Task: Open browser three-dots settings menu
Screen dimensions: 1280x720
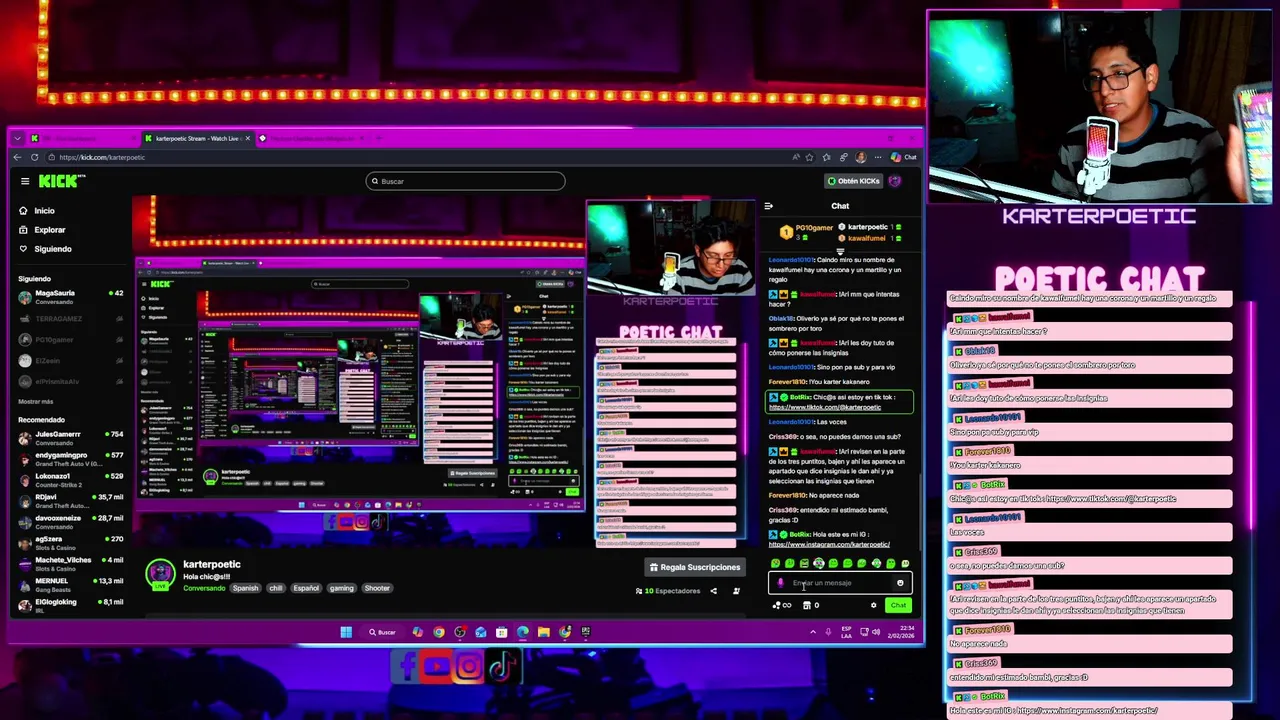Action: 877,157
